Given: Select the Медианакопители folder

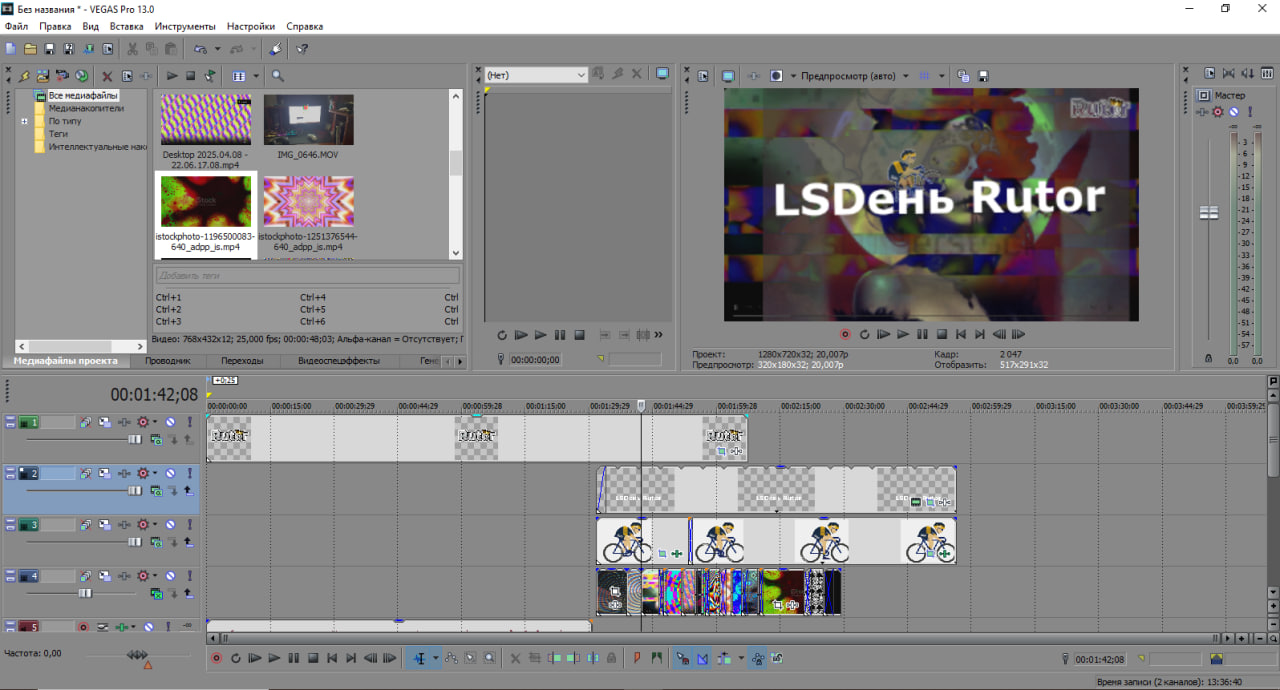Looking at the screenshot, I should [x=86, y=108].
